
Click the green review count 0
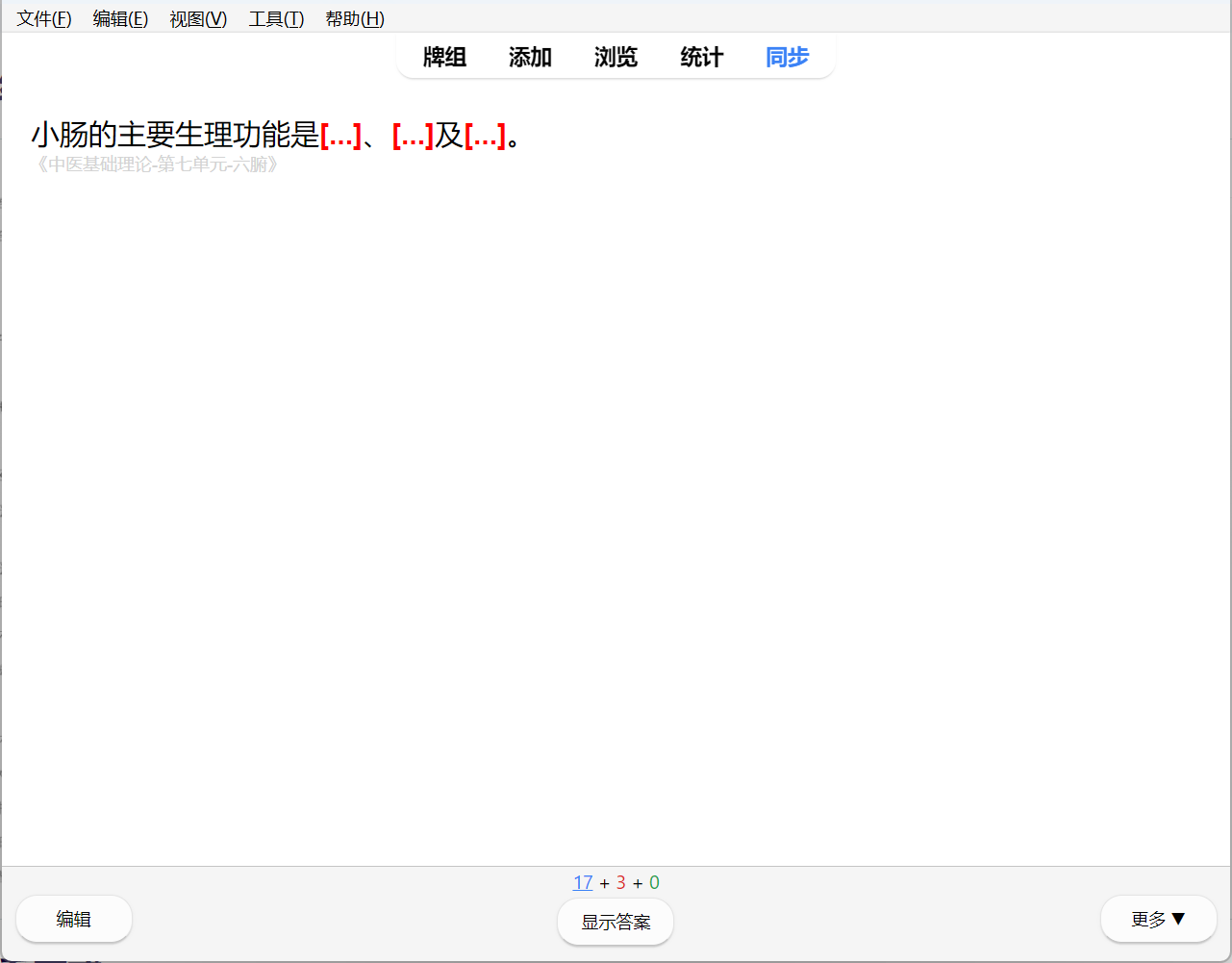coord(654,882)
